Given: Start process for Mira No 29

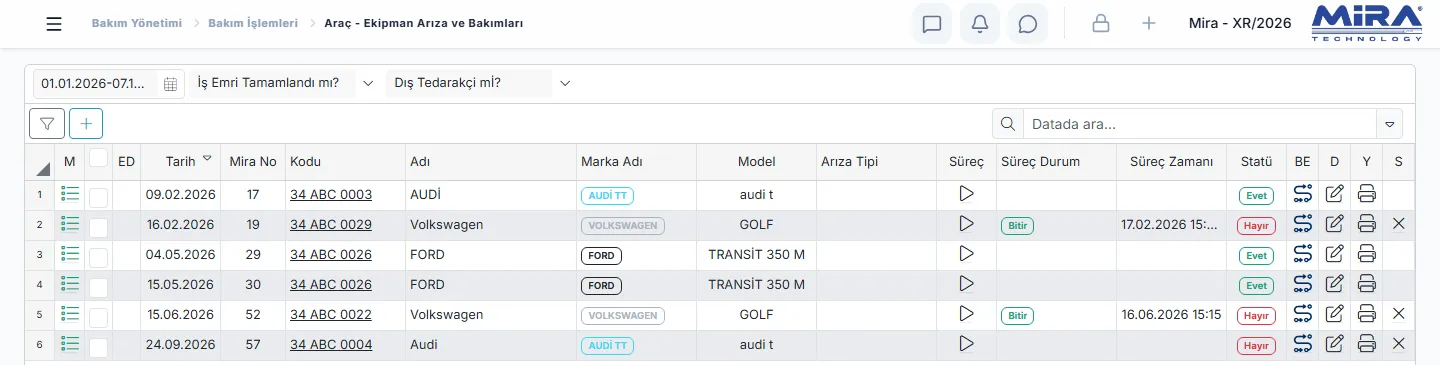Looking at the screenshot, I should click(966, 254).
